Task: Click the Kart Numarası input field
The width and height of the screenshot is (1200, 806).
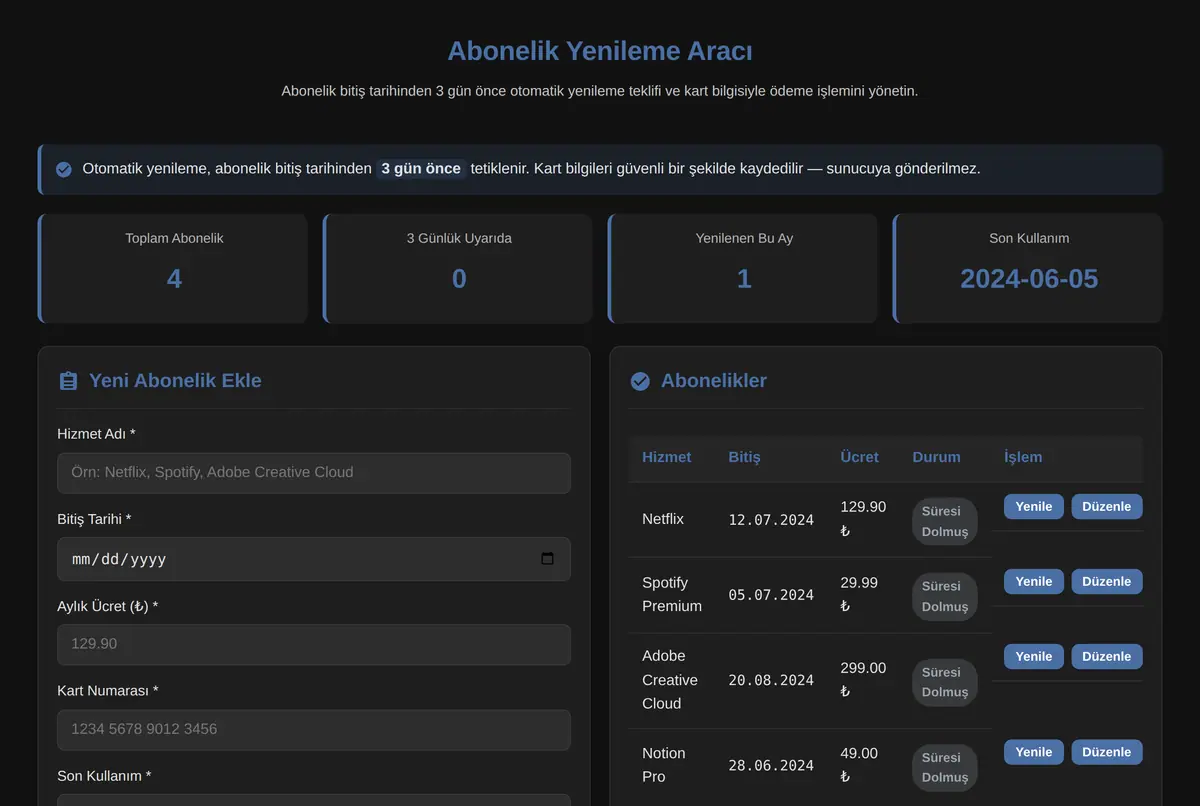Action: tap(314, 729)
